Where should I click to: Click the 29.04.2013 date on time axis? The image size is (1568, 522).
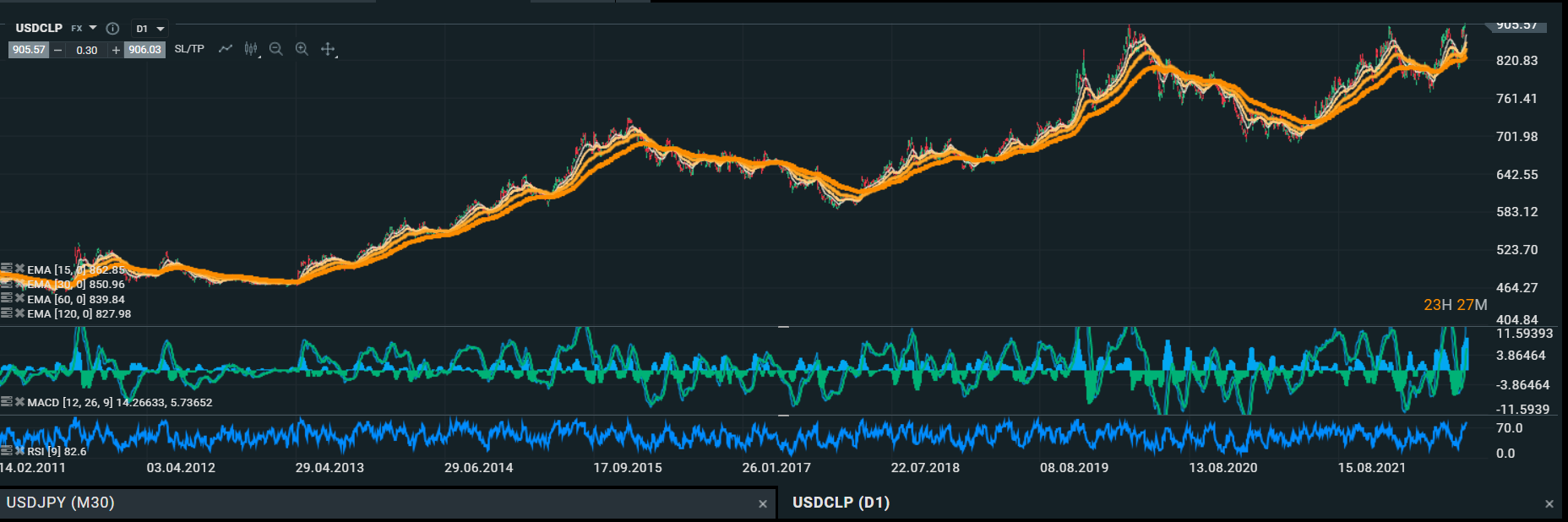329,468
